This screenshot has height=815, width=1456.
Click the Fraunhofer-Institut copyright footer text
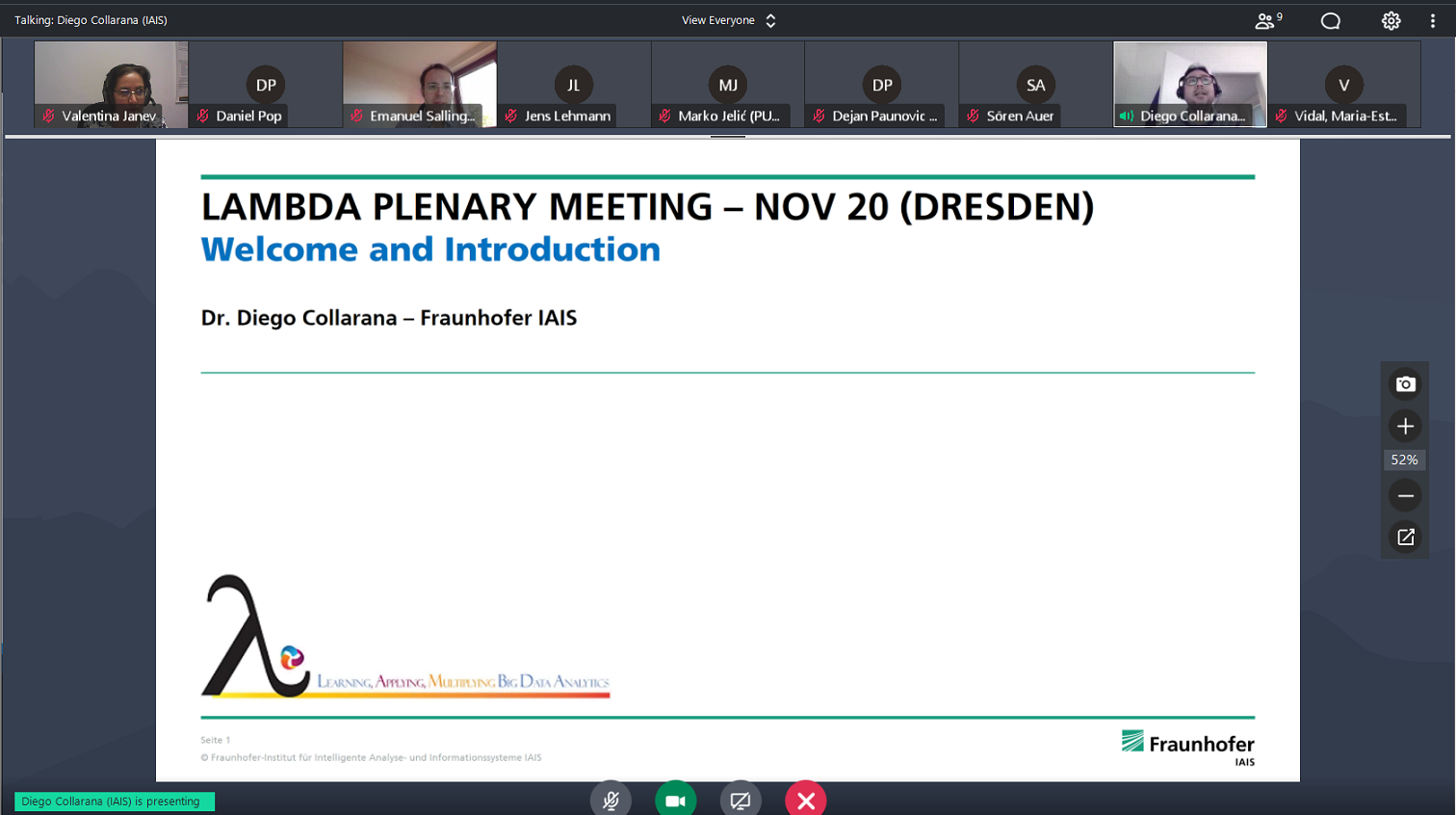(371, 757)
